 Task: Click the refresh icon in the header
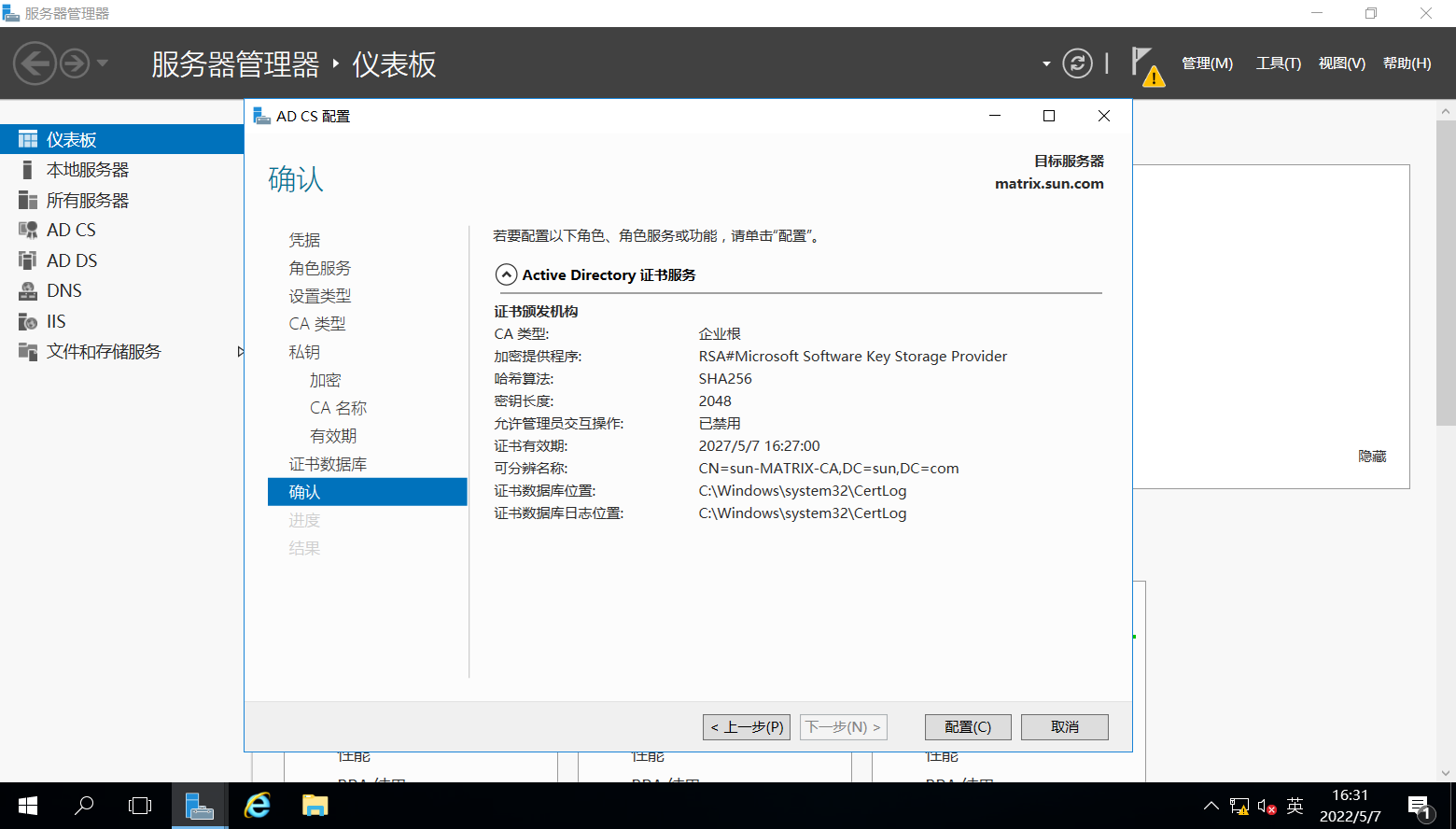(1077, 63)
